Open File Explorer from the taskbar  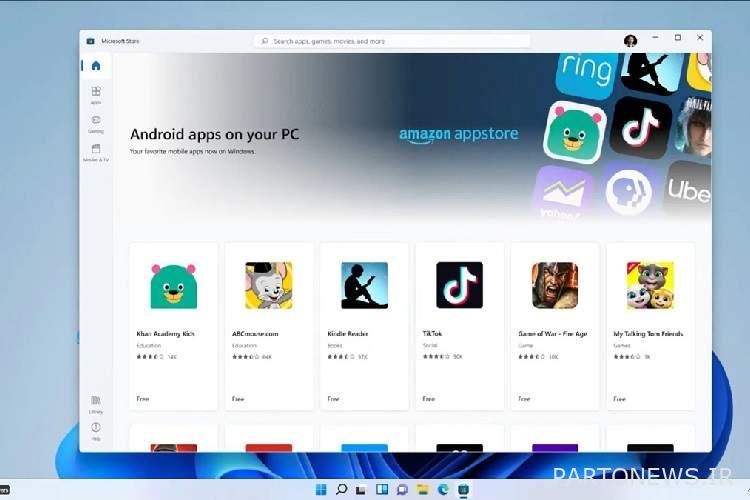[x=422, y=489]
